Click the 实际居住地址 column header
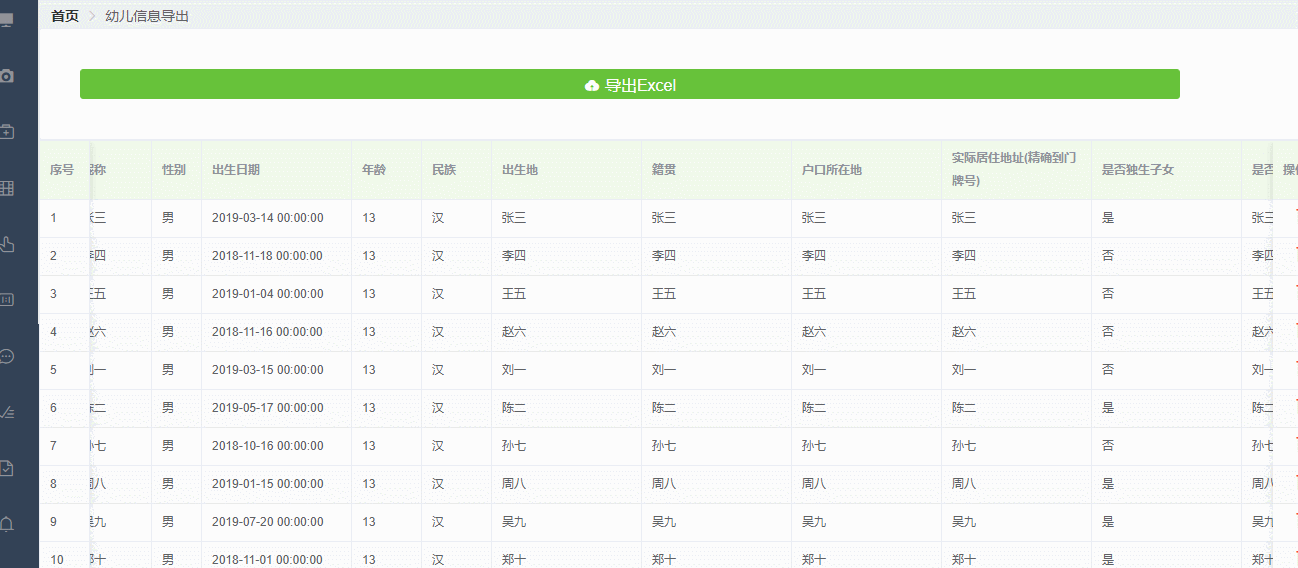 pos(1014,169)
